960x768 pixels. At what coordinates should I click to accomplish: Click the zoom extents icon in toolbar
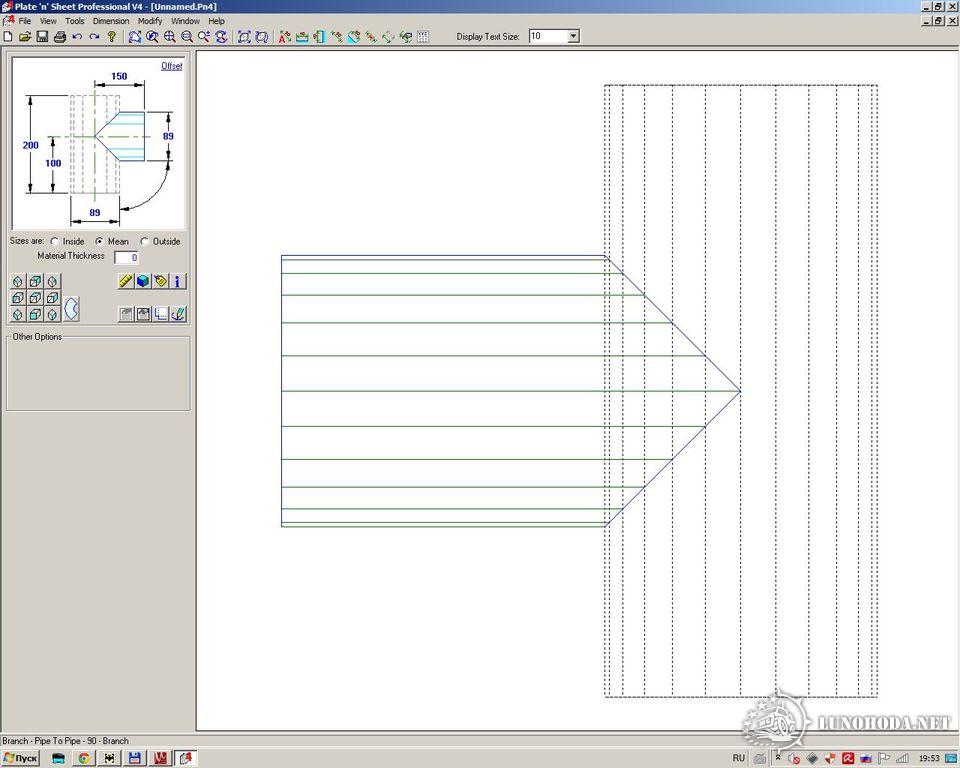(244, 37)
